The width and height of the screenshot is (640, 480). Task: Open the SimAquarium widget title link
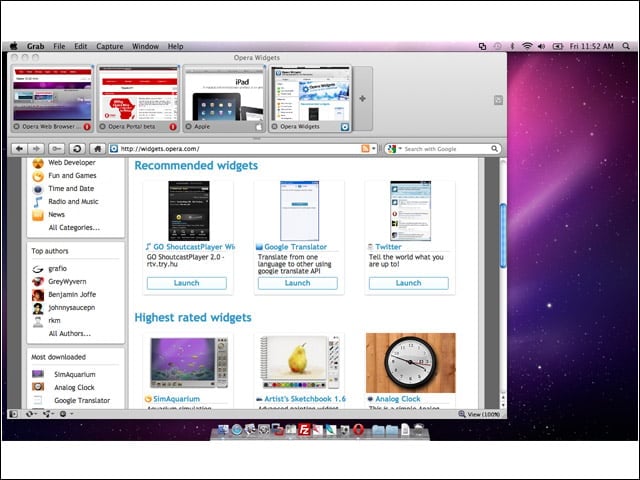176,399
